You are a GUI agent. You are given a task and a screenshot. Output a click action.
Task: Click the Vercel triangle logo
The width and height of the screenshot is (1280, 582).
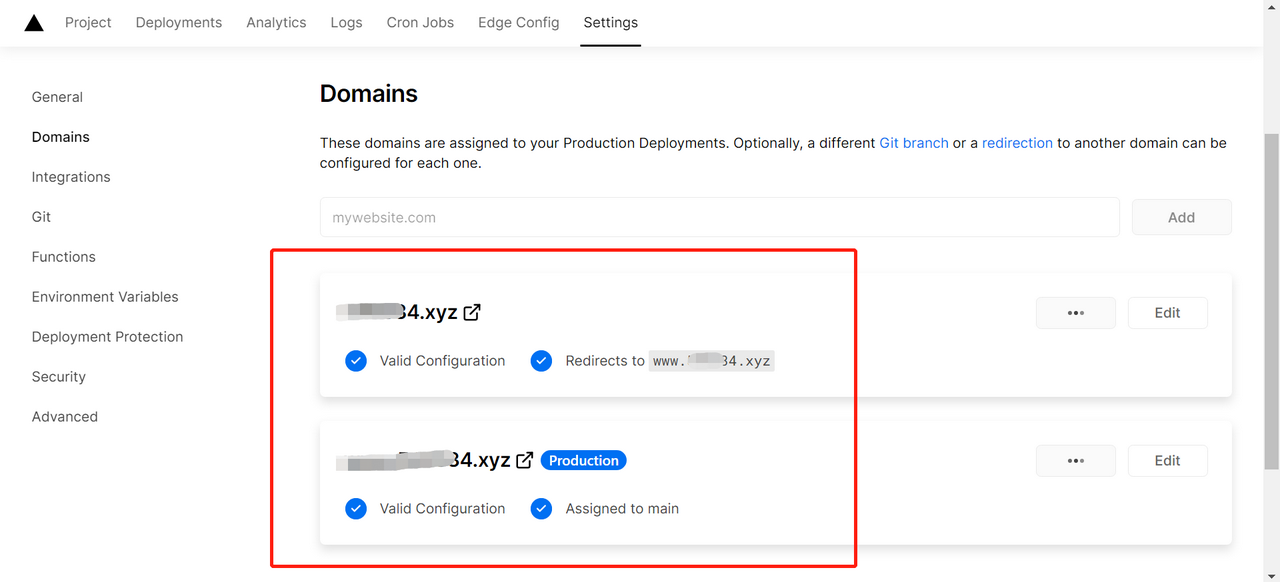click(34, 23)
